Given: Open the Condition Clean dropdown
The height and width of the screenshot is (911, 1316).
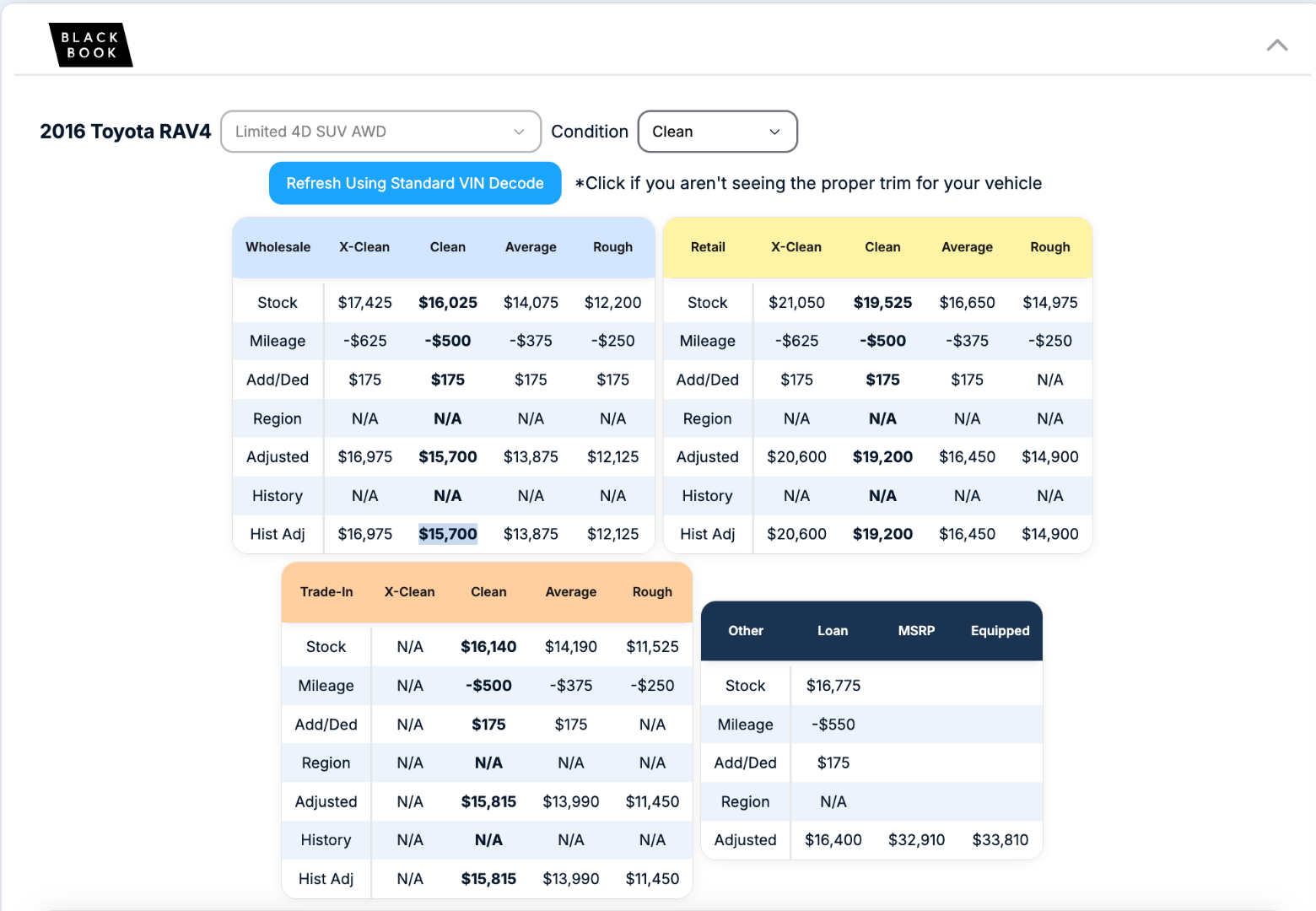Looking at the screenshot, I should coord(717,132).
